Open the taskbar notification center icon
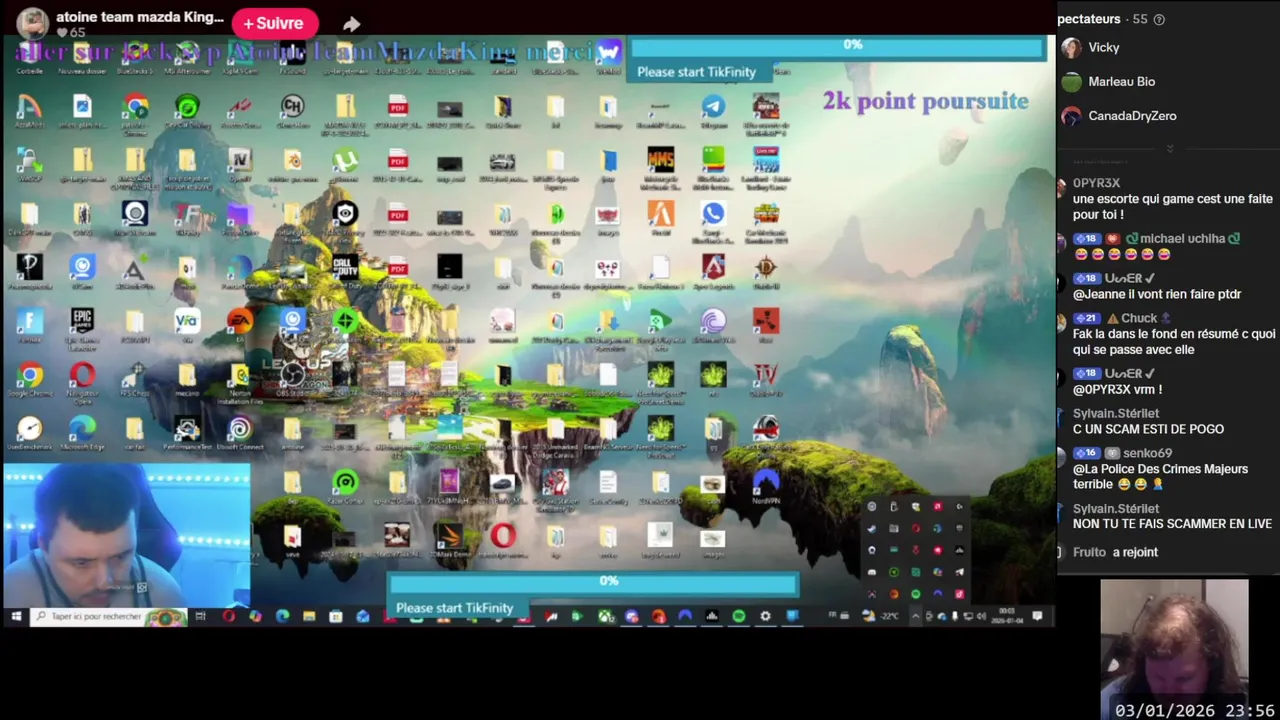 click(1038, 616)
